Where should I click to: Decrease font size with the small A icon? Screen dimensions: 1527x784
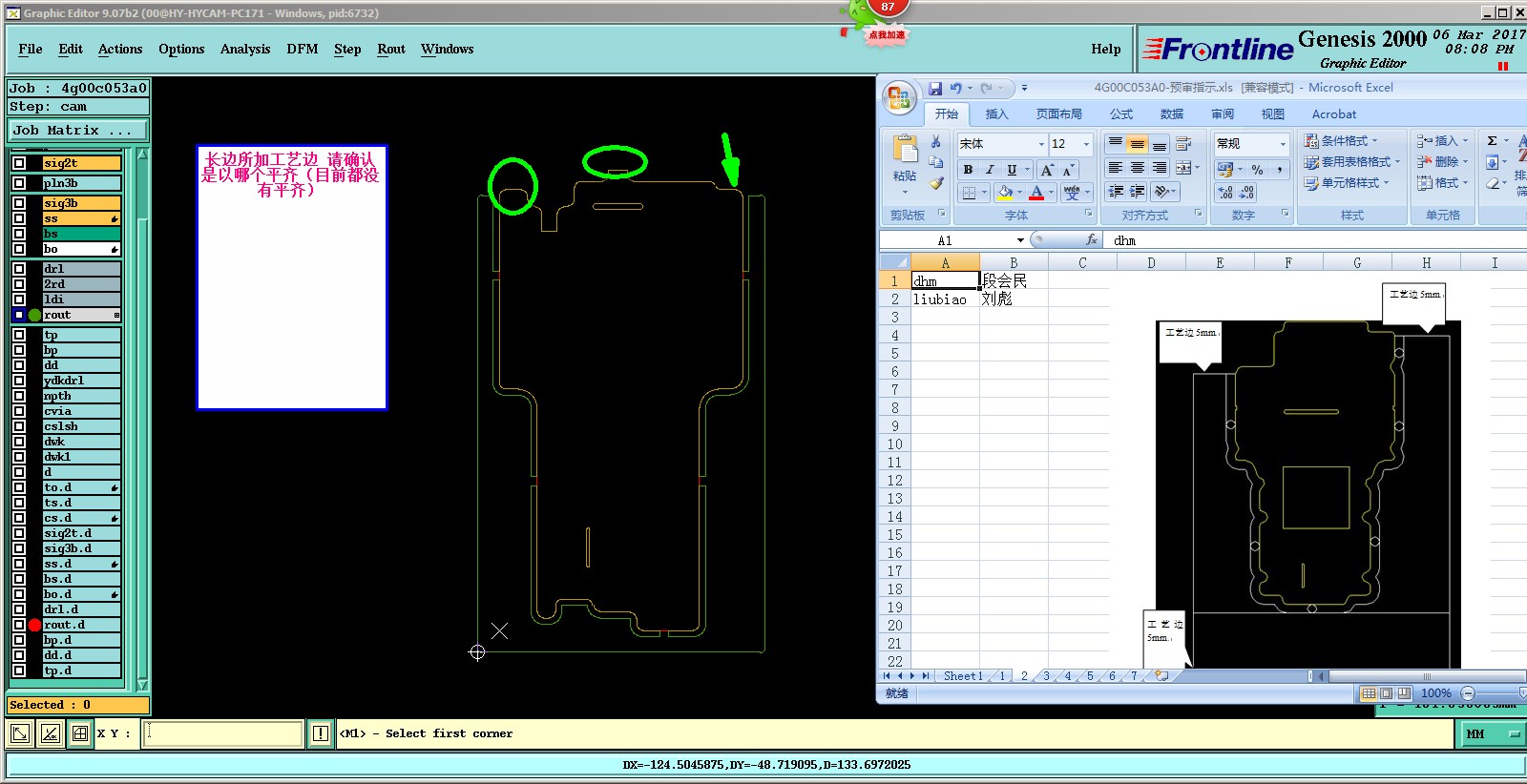click(x=1069, y=170)
